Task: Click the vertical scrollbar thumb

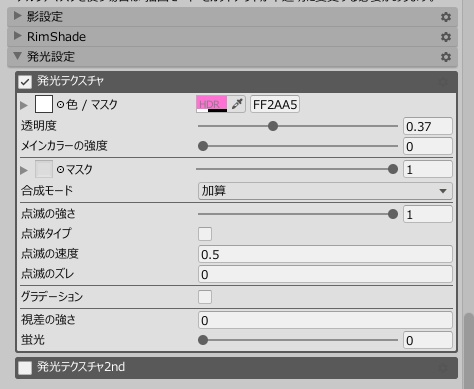Action: point(470,351)
